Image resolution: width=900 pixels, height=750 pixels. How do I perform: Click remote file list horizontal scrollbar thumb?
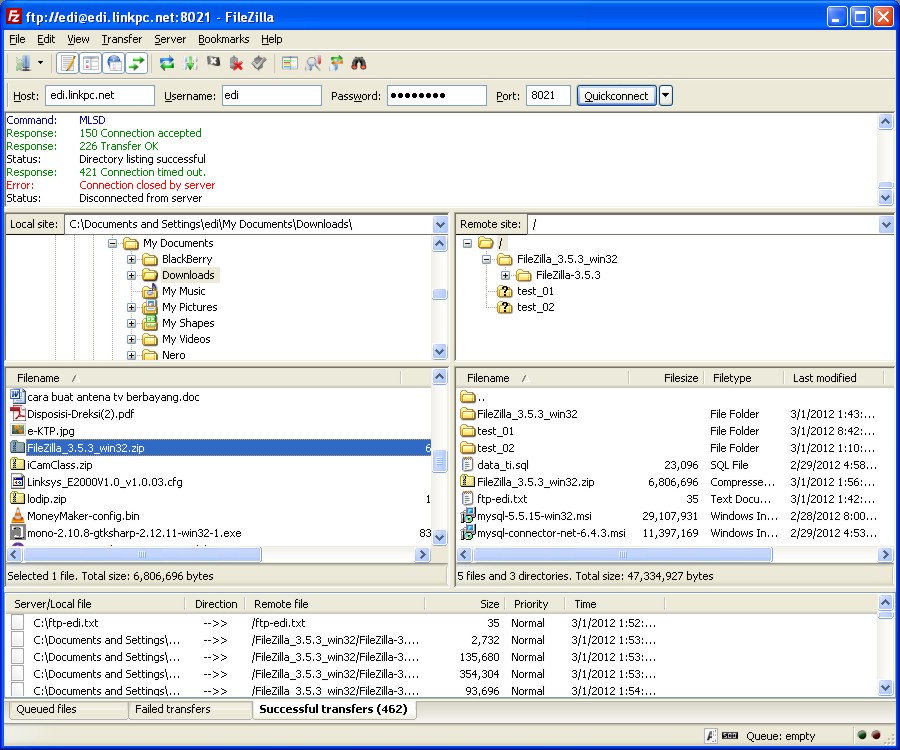pyautogui.click(x=623, y=554)
